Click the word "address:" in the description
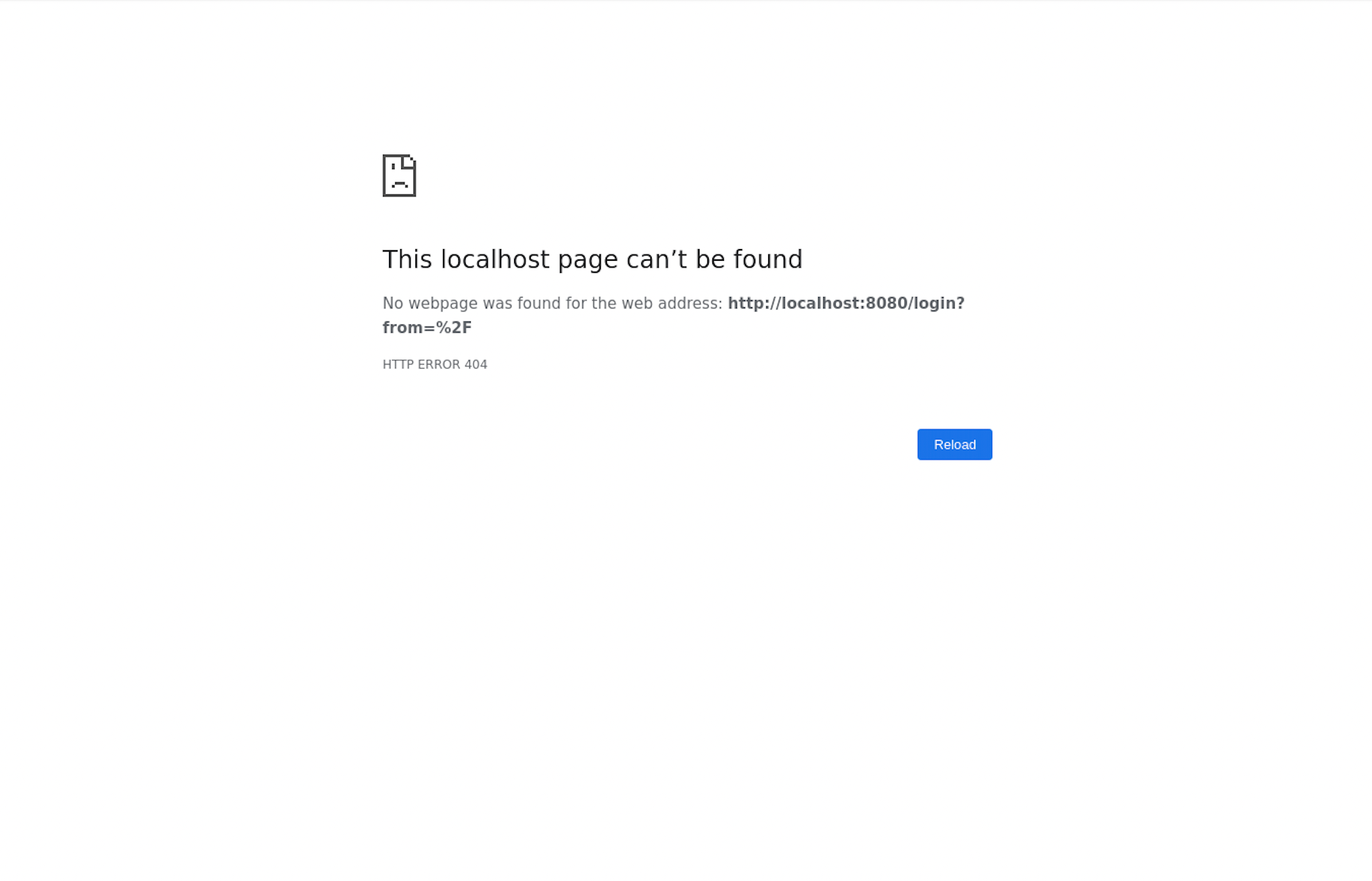 pyautogui.click(x=690, y=303)
